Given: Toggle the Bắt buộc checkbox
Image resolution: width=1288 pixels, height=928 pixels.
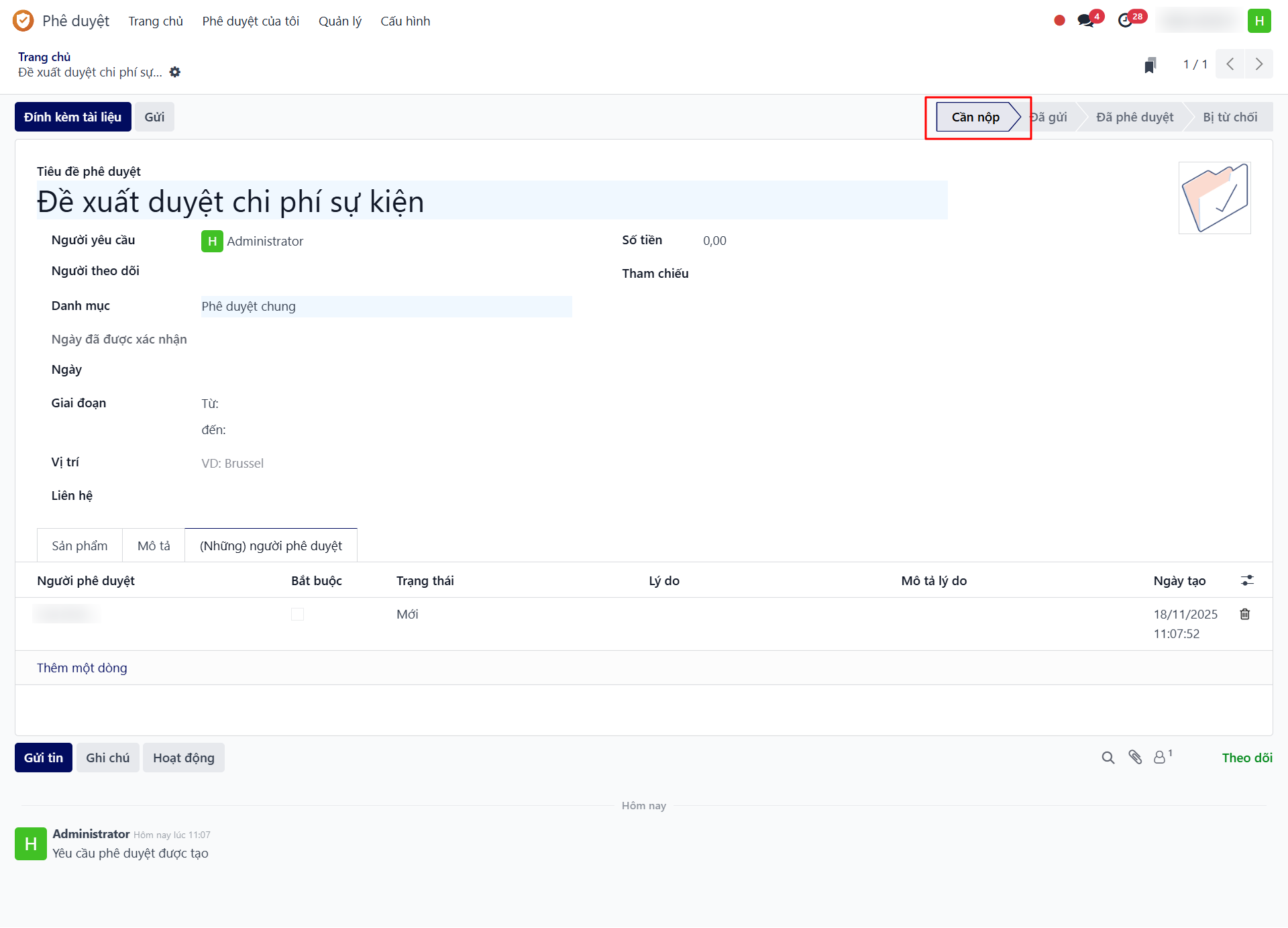Looking at the screenshot, I should coord(297,614).
